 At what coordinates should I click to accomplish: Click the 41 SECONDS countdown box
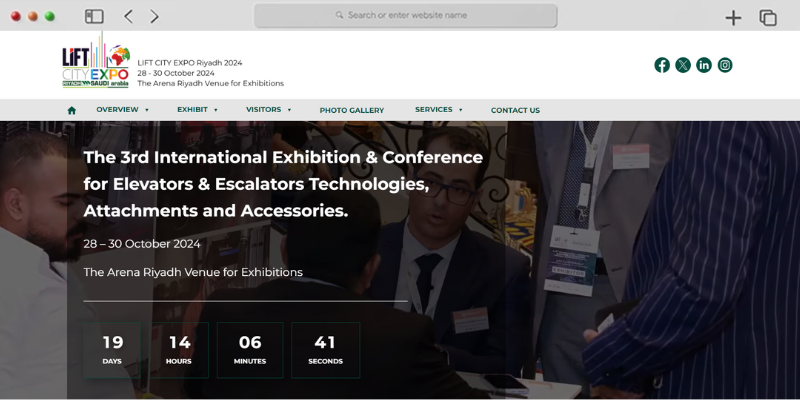(x=326, y=350)
